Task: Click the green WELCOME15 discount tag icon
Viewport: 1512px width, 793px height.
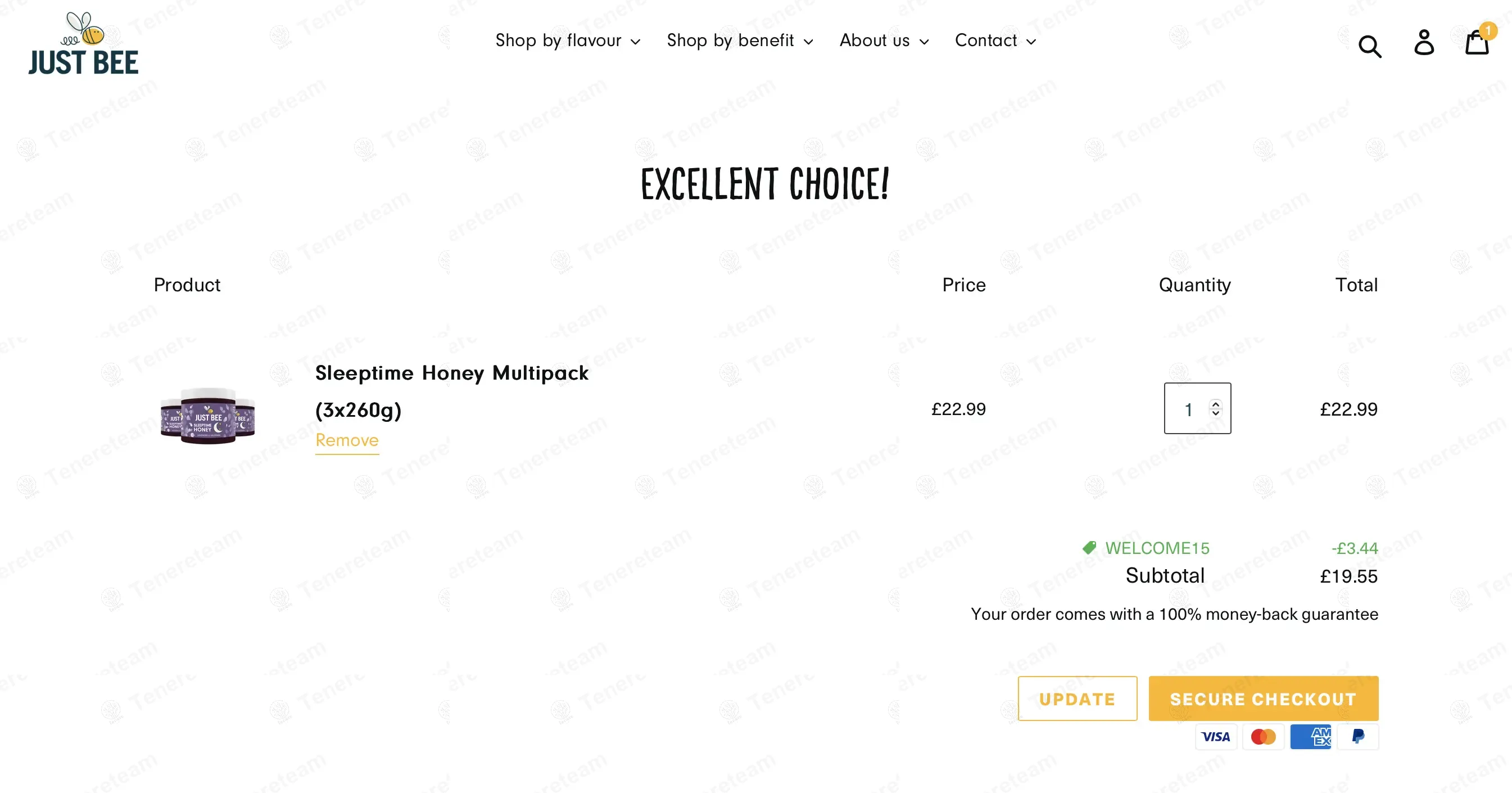Action: (x=1089, y=548)
